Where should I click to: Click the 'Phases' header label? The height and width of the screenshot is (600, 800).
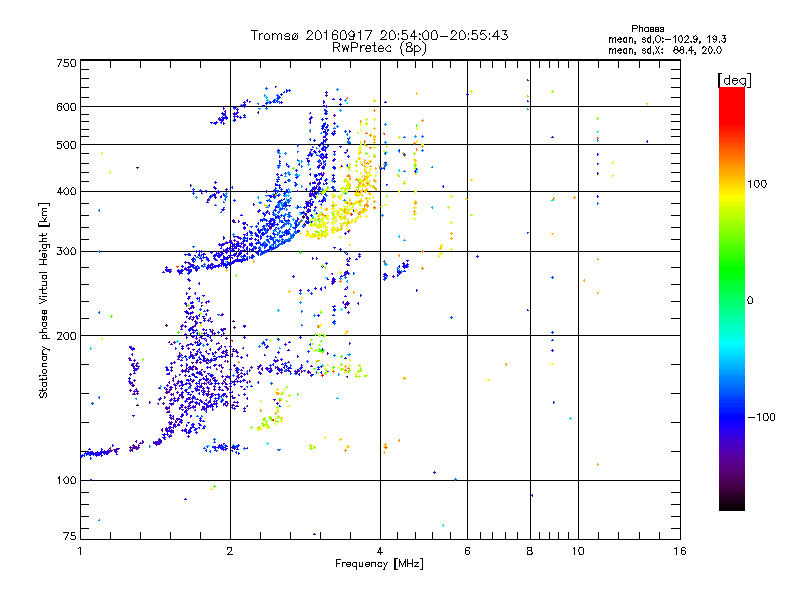point(647,29)
